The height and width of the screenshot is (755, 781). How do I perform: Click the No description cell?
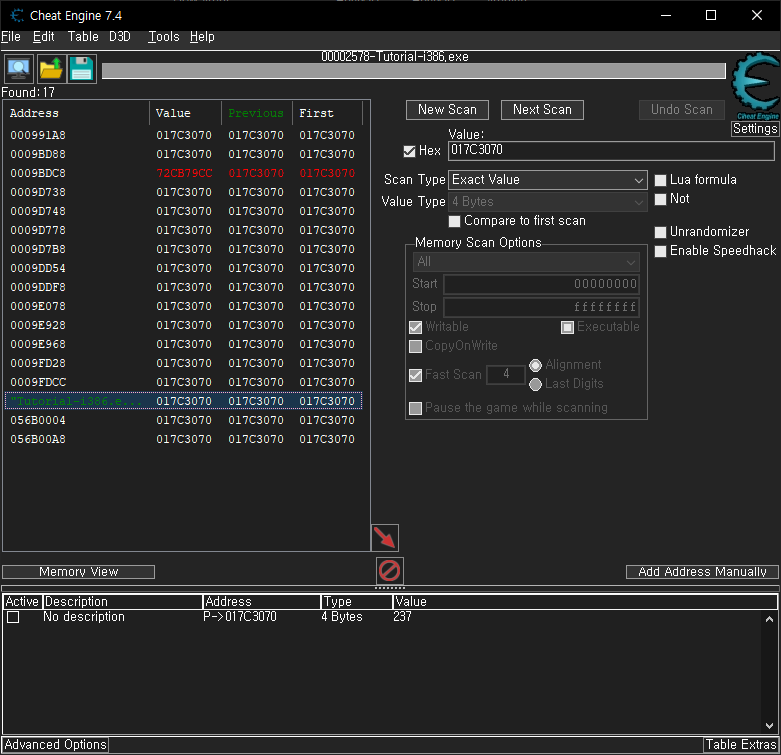pyautogui.click(x=84, y=617)
